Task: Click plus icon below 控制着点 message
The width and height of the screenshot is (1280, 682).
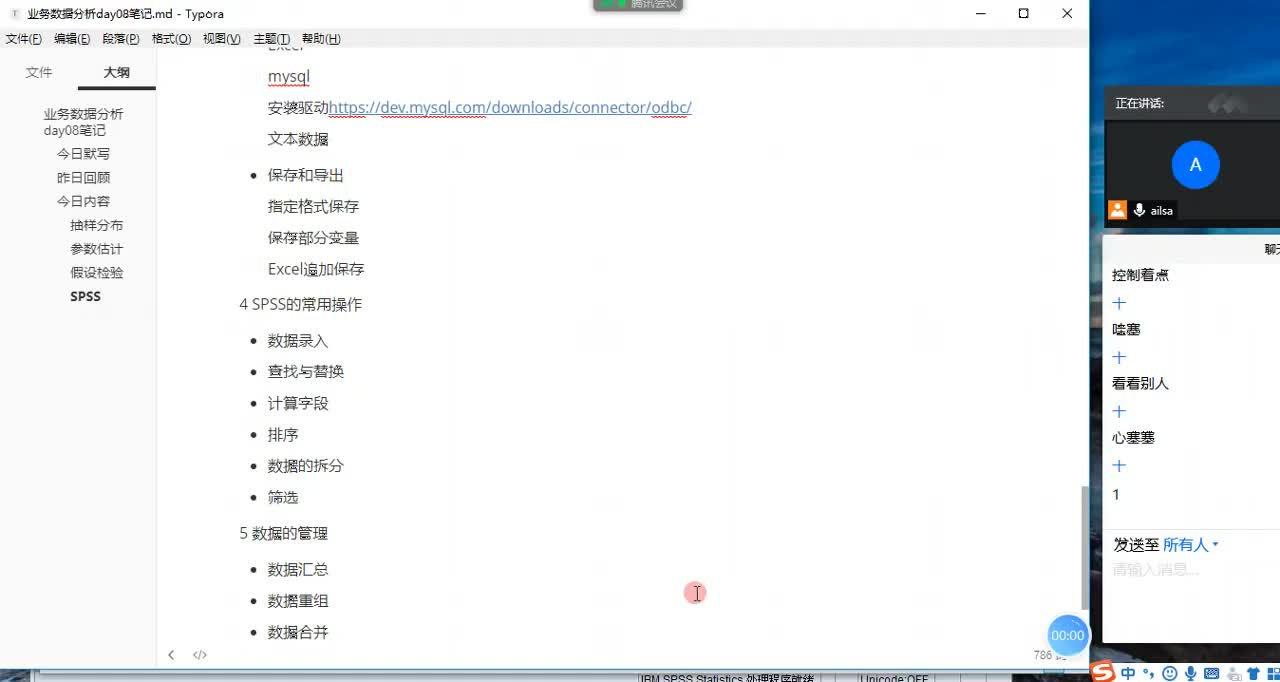Action: [x=1119, y=303]
